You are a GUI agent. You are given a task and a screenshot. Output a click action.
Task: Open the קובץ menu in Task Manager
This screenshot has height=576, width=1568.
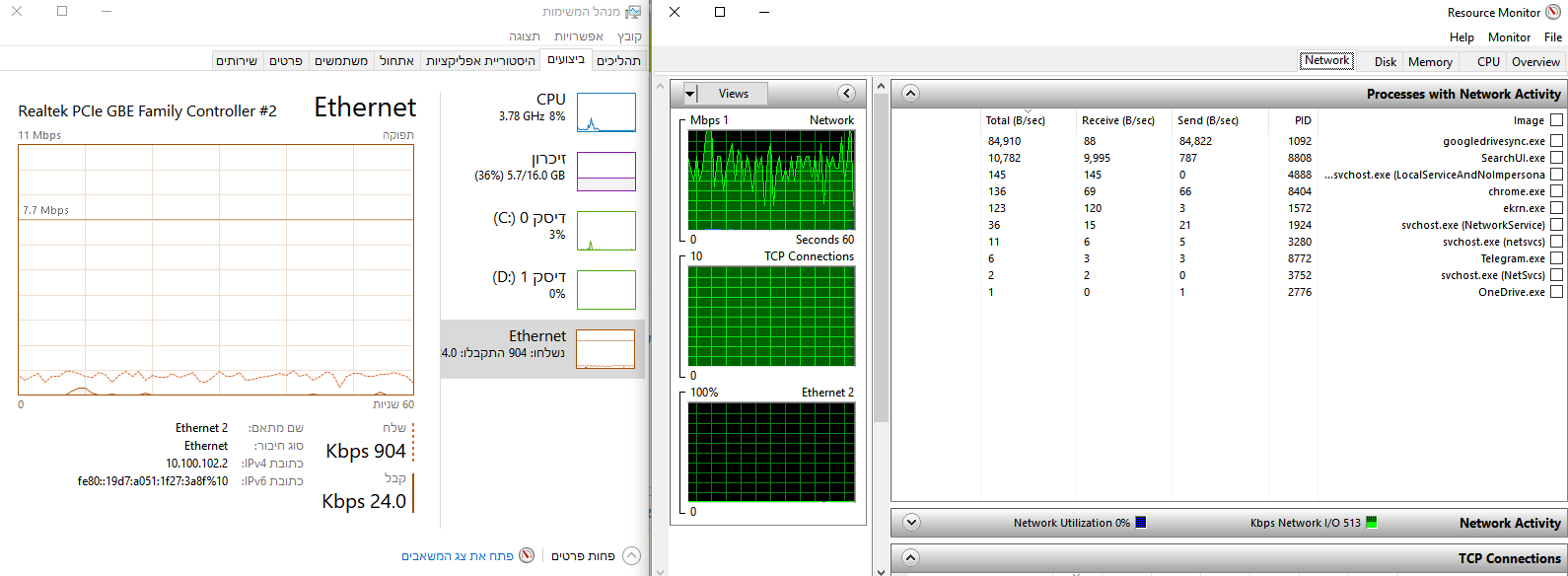(629, 36)
